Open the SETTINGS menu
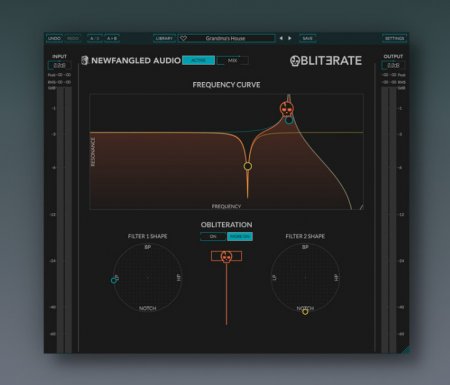 click(394, 38)
